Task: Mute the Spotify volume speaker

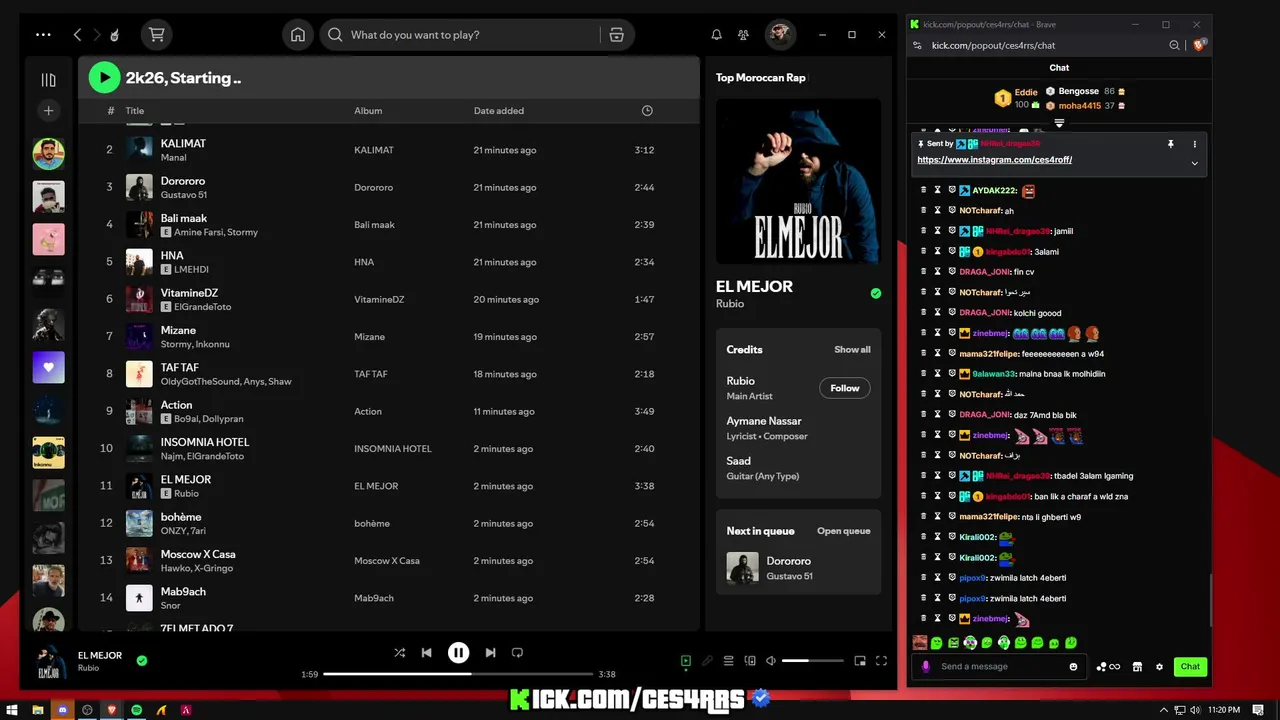Action: click(x=770, y=661)
